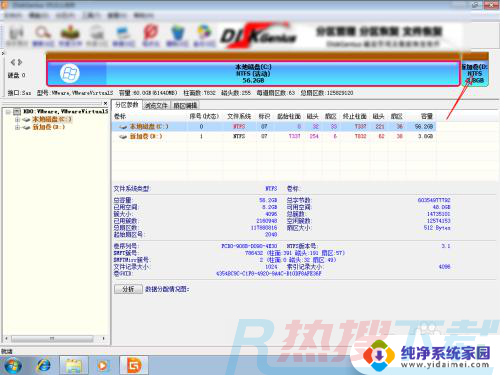Image resolution: width=500 pixels, height=375 pixels.
Task: Switch to the 分区参数 tab
Action: [x=127, y=105]
